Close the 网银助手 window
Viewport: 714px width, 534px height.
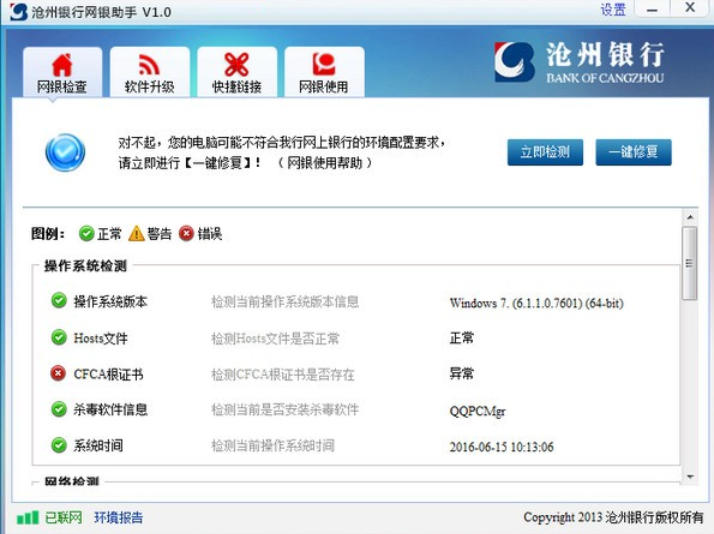click(690, 9)
